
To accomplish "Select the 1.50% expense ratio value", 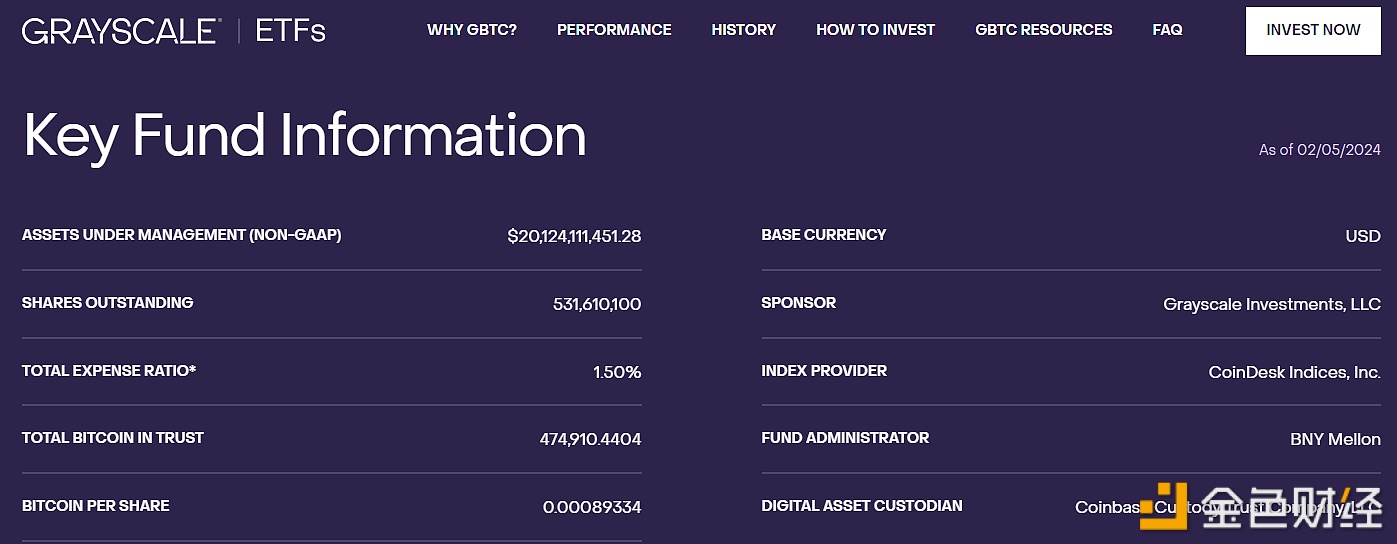I will point(617,372).
